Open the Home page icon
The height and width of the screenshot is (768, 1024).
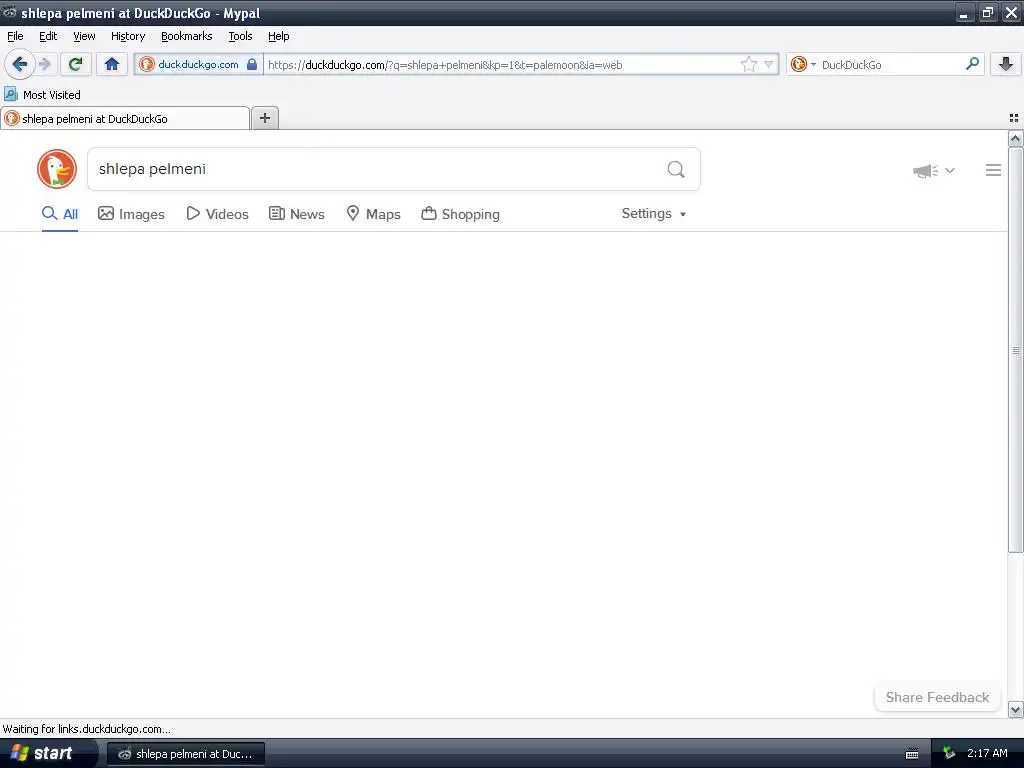pos(112,64)
